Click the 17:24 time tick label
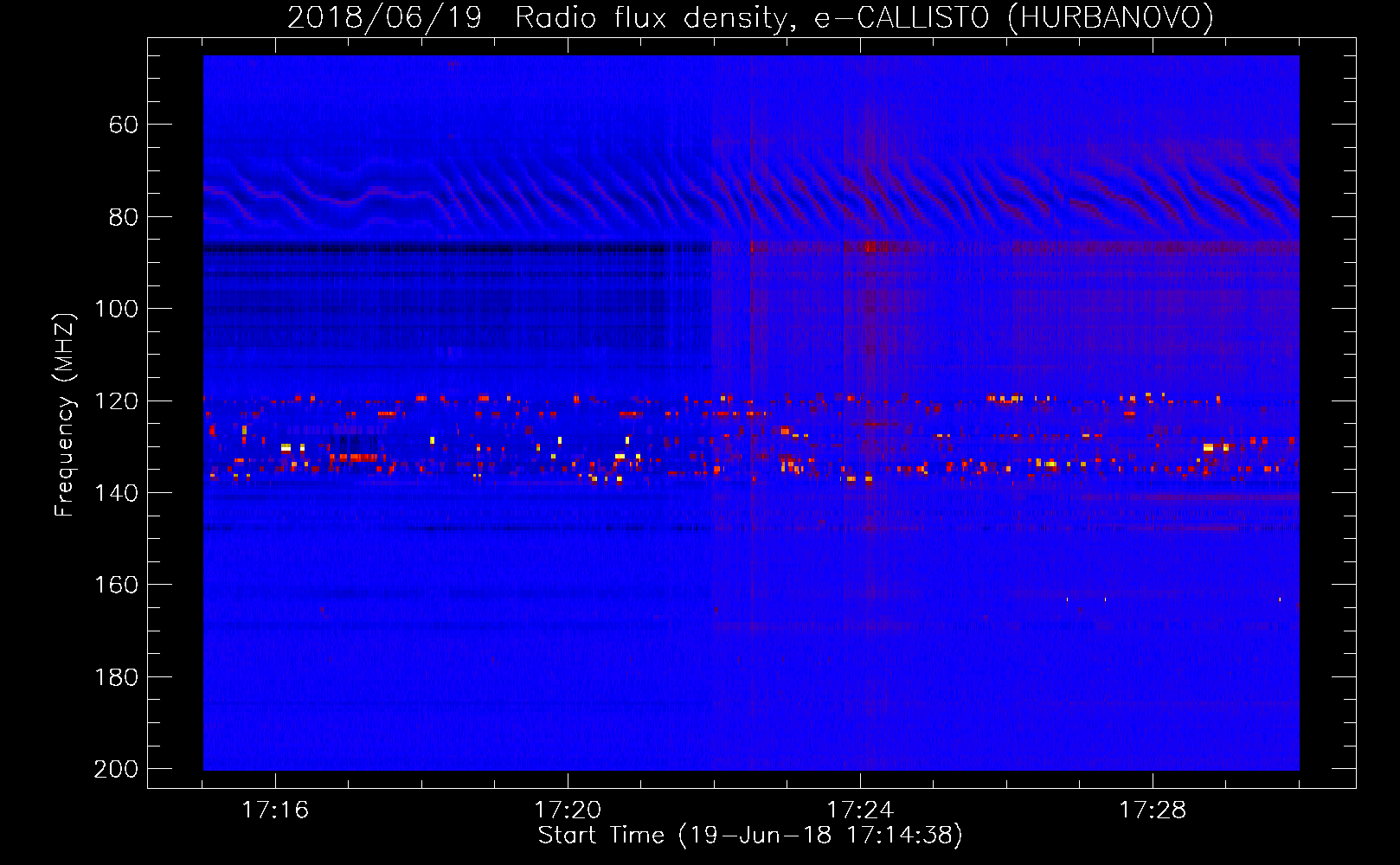This screenshot has width=1400, height=865. coord(860,810)
